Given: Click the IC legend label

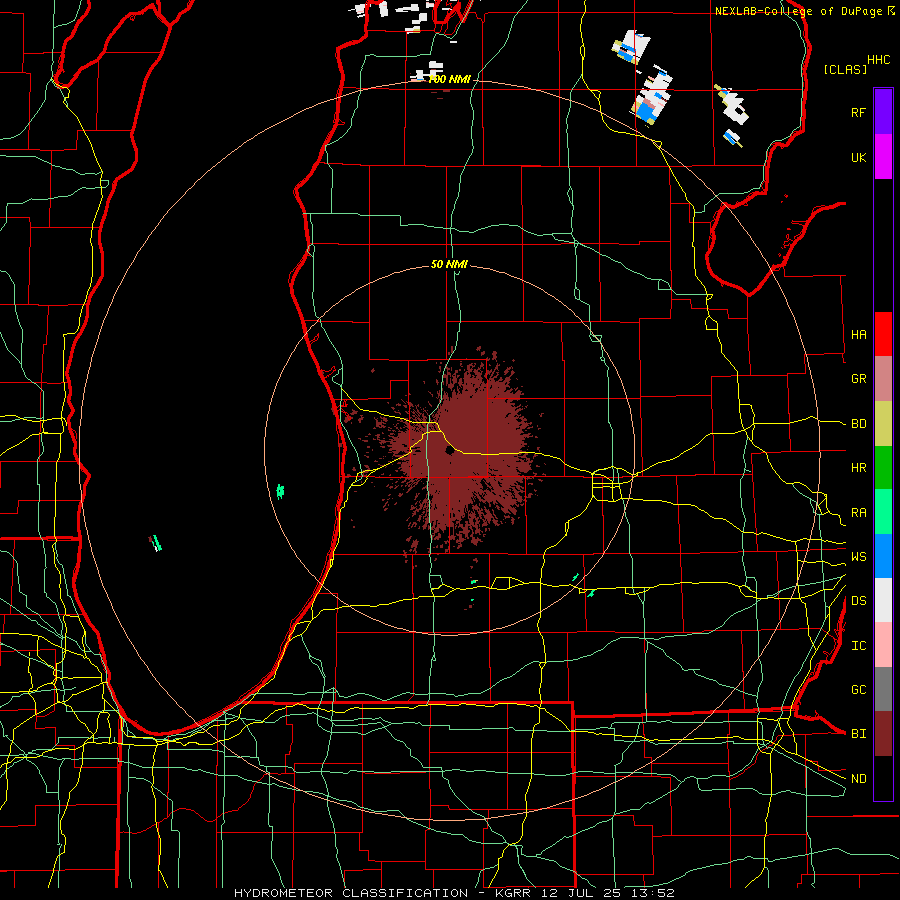Looking at the screenshot, I should [x=858, y=645].
